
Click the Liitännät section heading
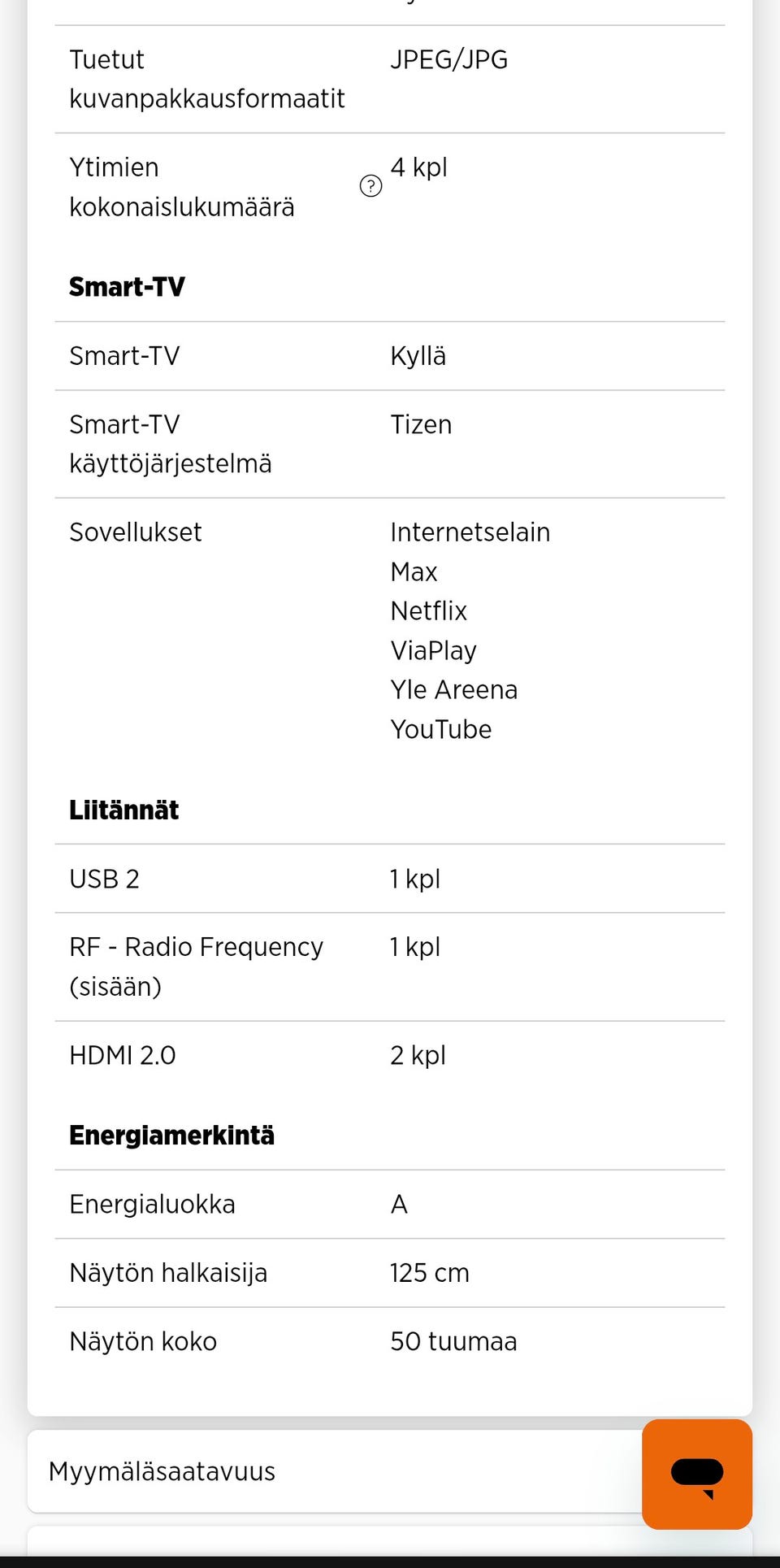point(123,810)
